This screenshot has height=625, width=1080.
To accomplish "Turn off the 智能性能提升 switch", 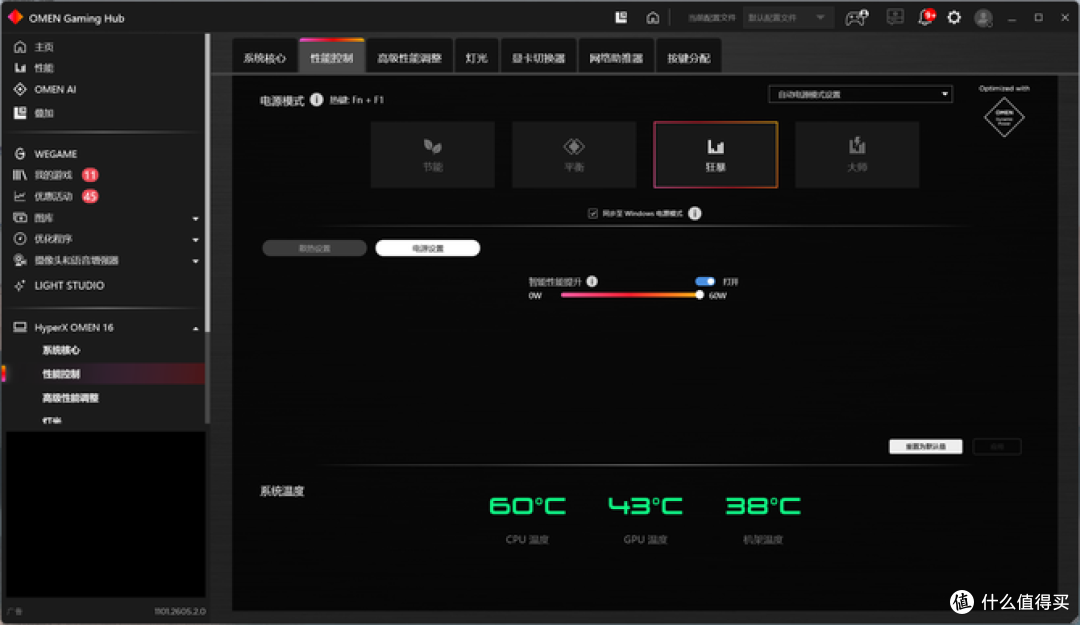I will (x=705, y=281).
